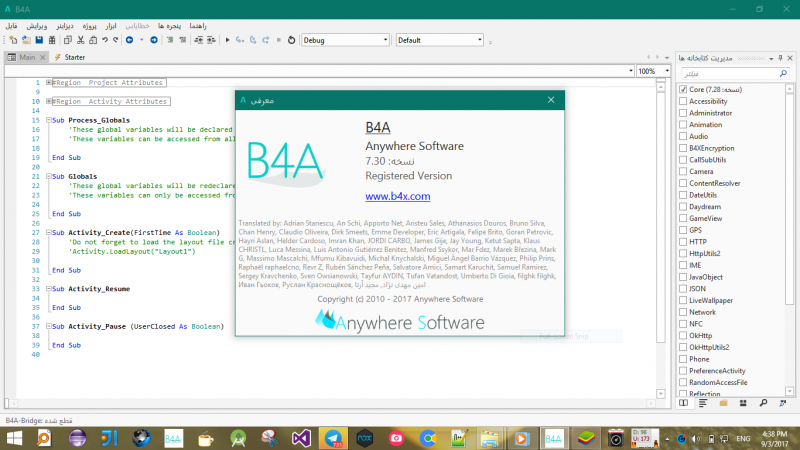The width and height of the screenshot is (800, 450).
Task: Expand the Project Attributes region
Action: point(48,82)
